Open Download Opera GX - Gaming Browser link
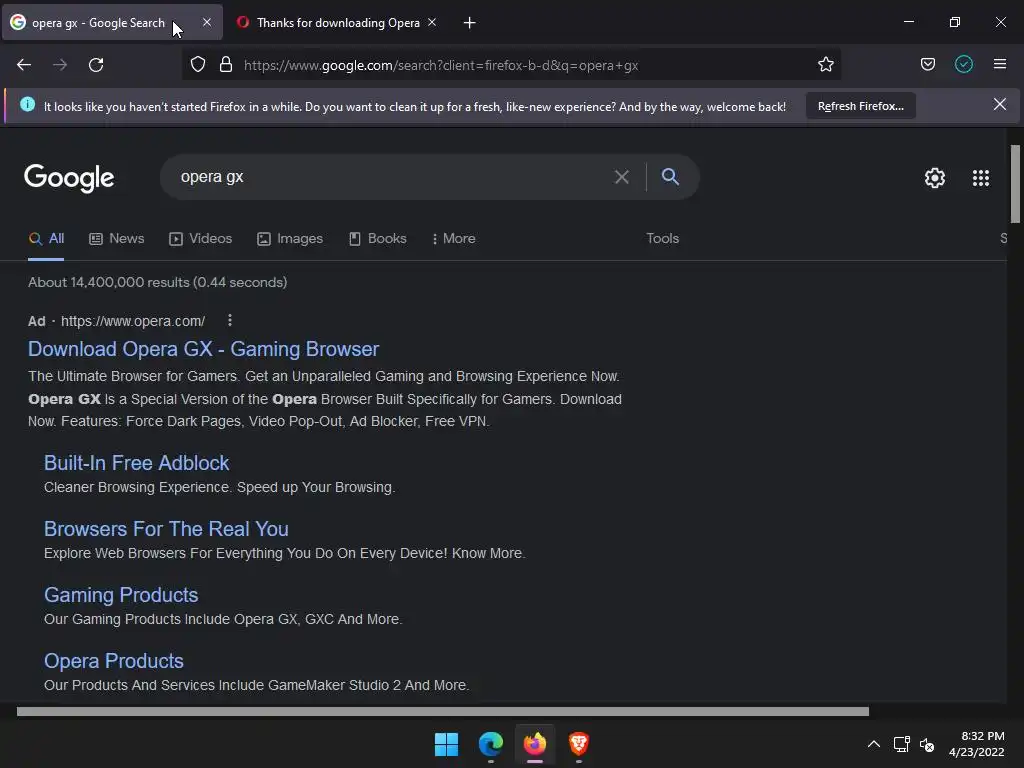 pos(203,349)
